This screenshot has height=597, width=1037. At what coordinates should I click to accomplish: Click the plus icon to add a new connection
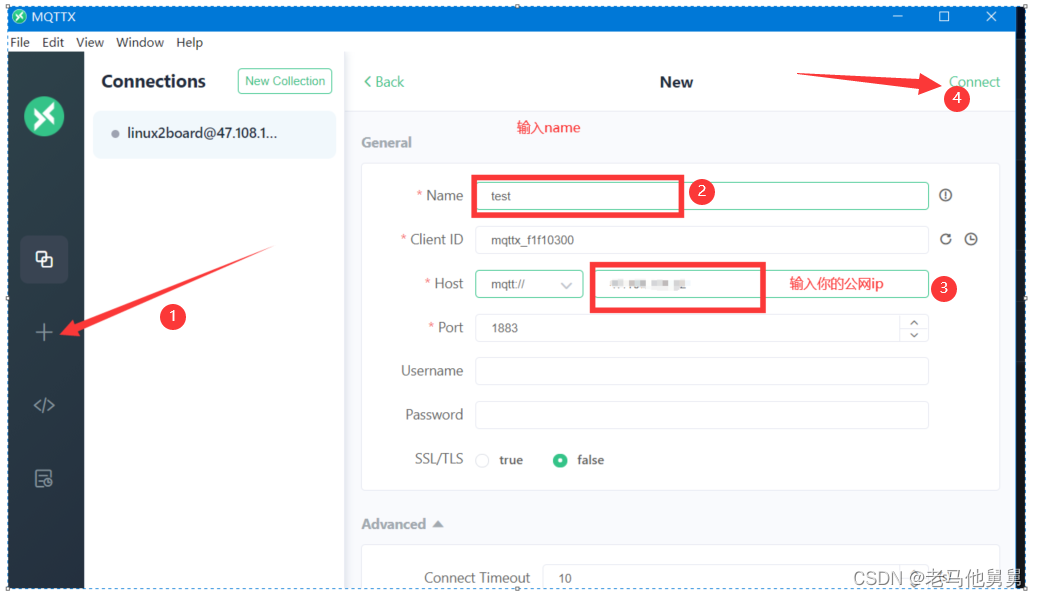click(44, 332)
